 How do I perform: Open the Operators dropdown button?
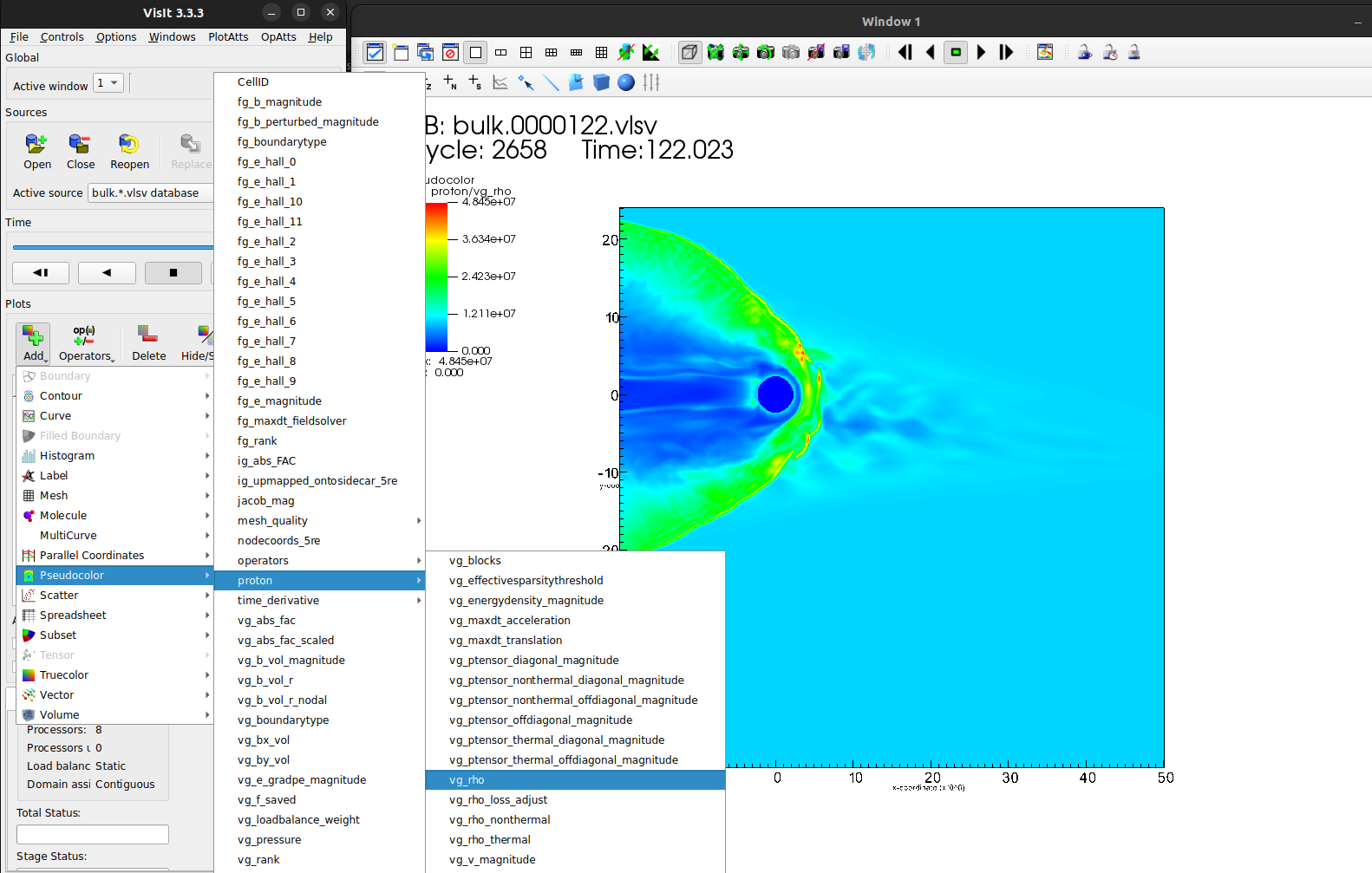click(x=85, y=343)
